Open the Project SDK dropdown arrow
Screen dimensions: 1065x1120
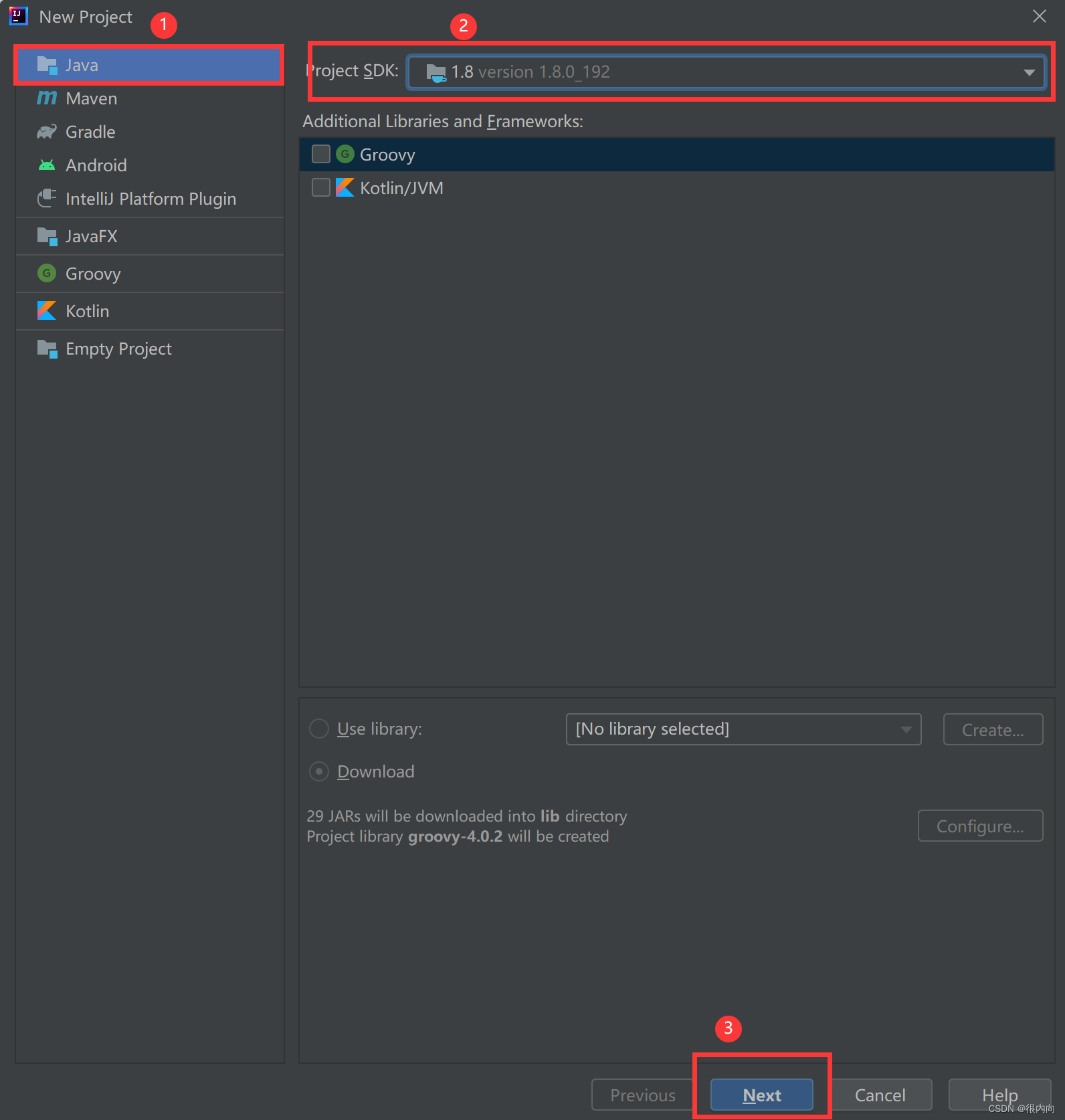(1029, 72)
